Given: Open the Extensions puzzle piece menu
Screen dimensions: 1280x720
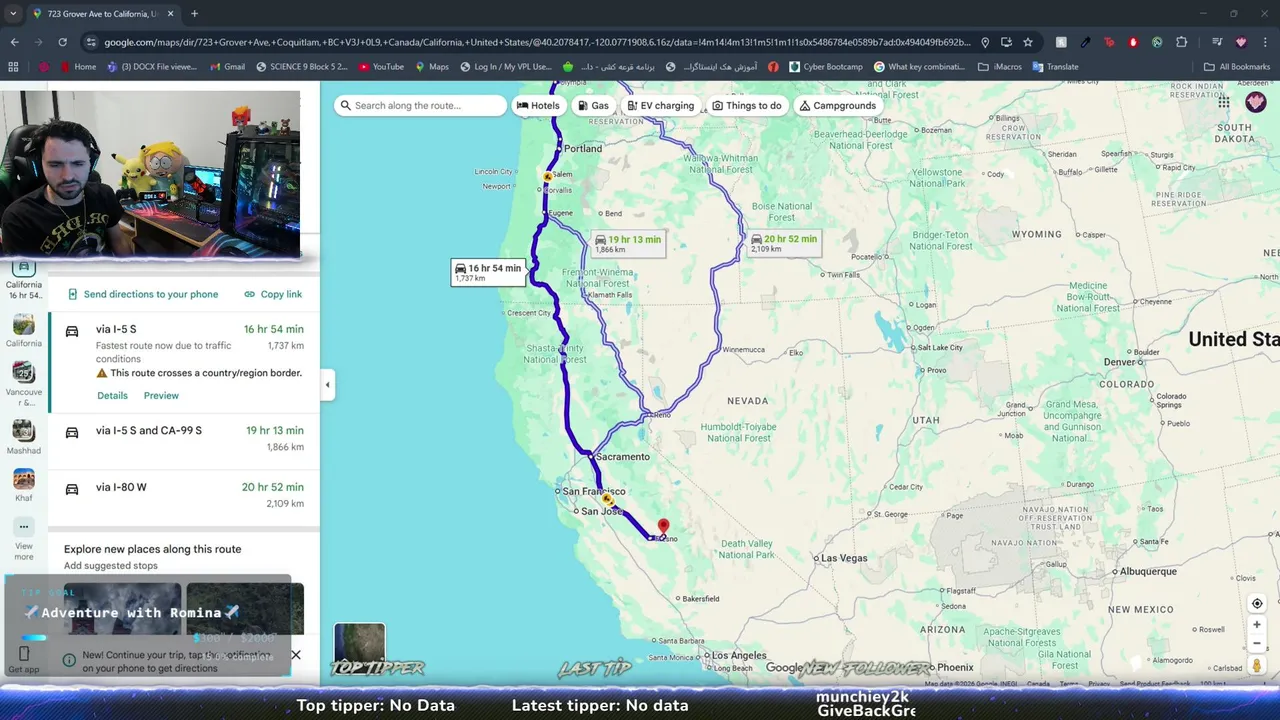Looking at the screenshot, I should coord(1181,42).
